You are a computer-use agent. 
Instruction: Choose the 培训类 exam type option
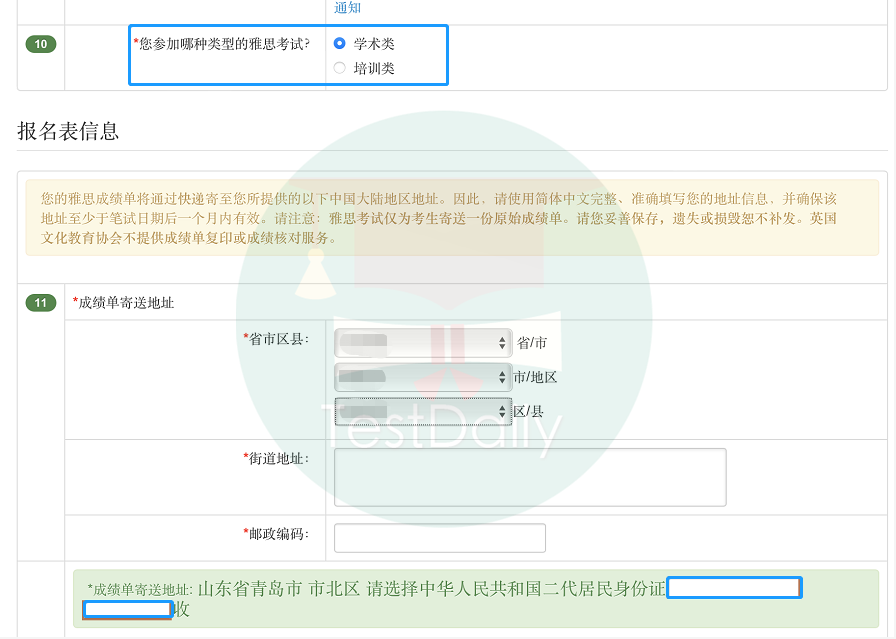tap(339, 68)
